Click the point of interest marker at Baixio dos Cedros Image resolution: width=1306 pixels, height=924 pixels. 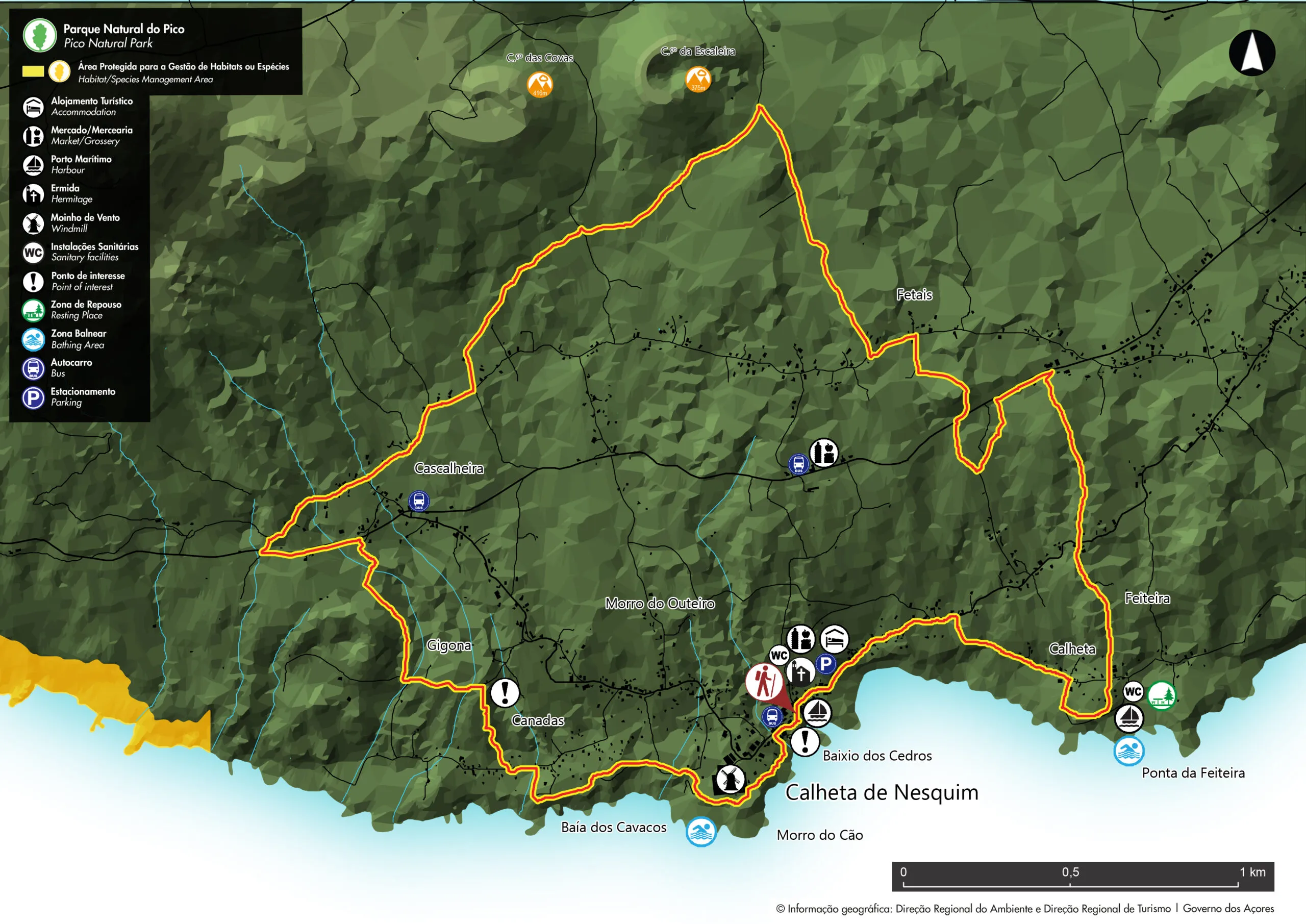click(x=805, y=741)
